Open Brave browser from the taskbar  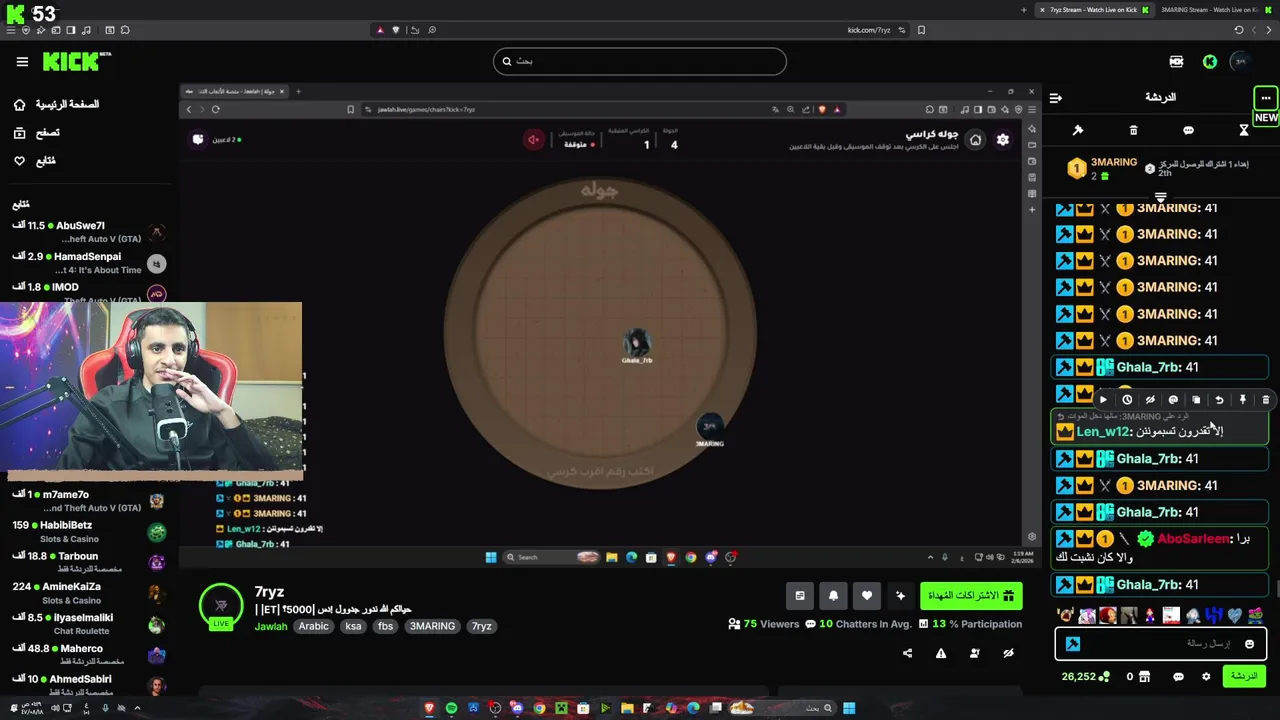click(429, 708)
